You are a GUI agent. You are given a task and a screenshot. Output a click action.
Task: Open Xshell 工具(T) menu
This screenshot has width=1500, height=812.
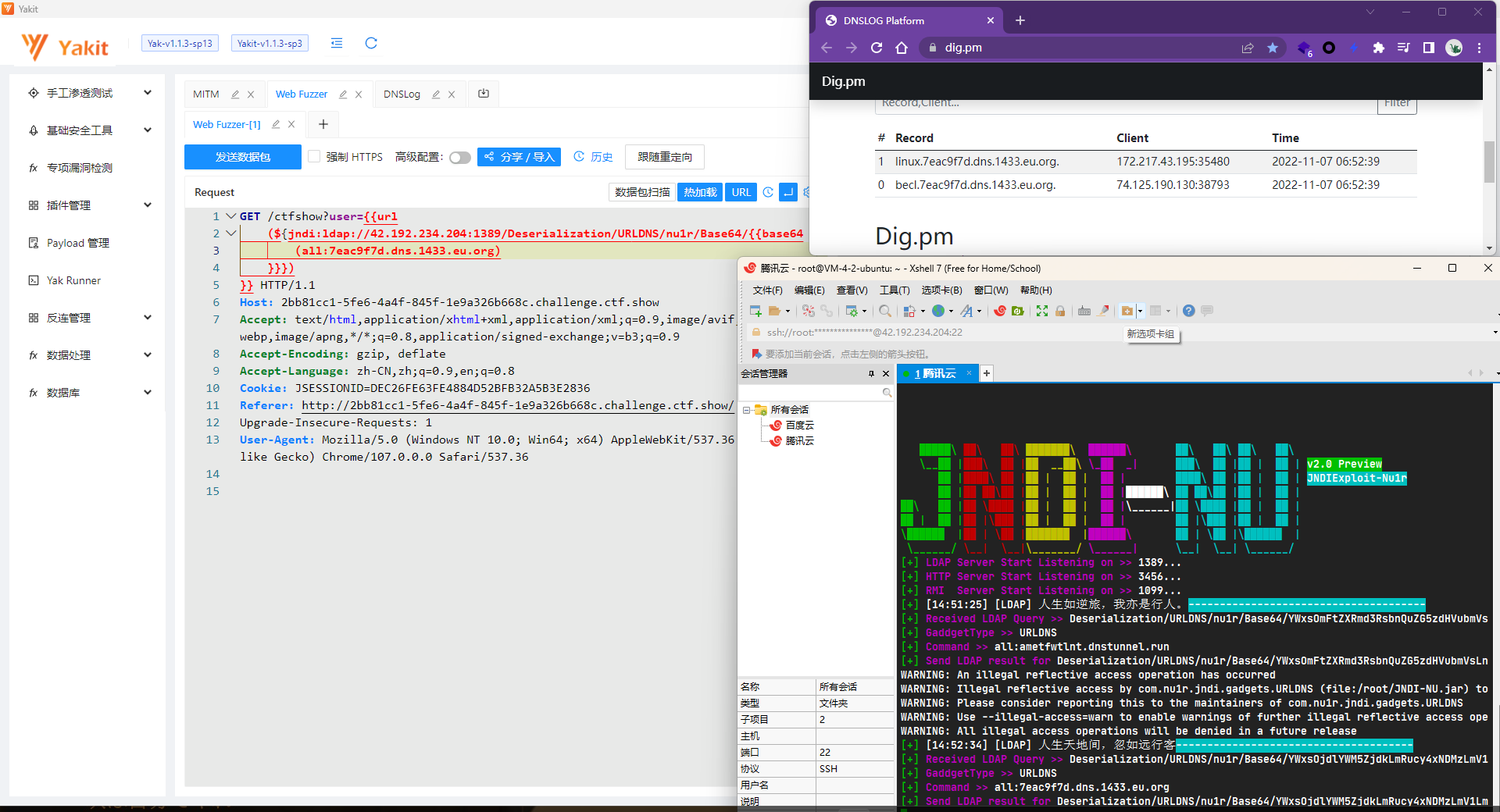pyautogui.click(x=895, y=290)
